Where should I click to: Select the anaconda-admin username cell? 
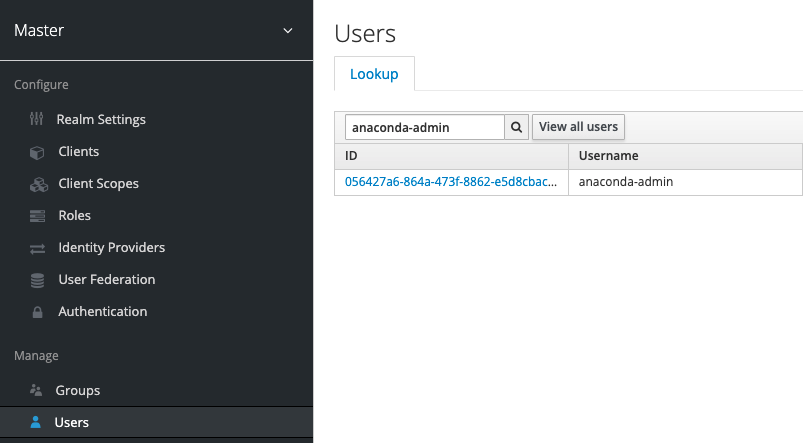pyautogui.click(x=685, y=182)
